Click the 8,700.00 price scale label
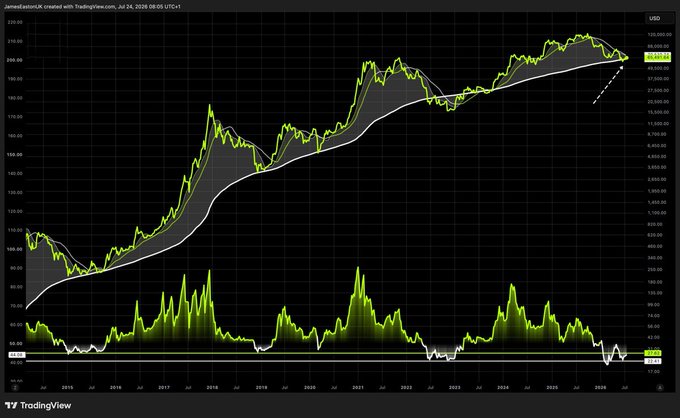The width and height of the screenshot is (680, 418). pos(657,134)
